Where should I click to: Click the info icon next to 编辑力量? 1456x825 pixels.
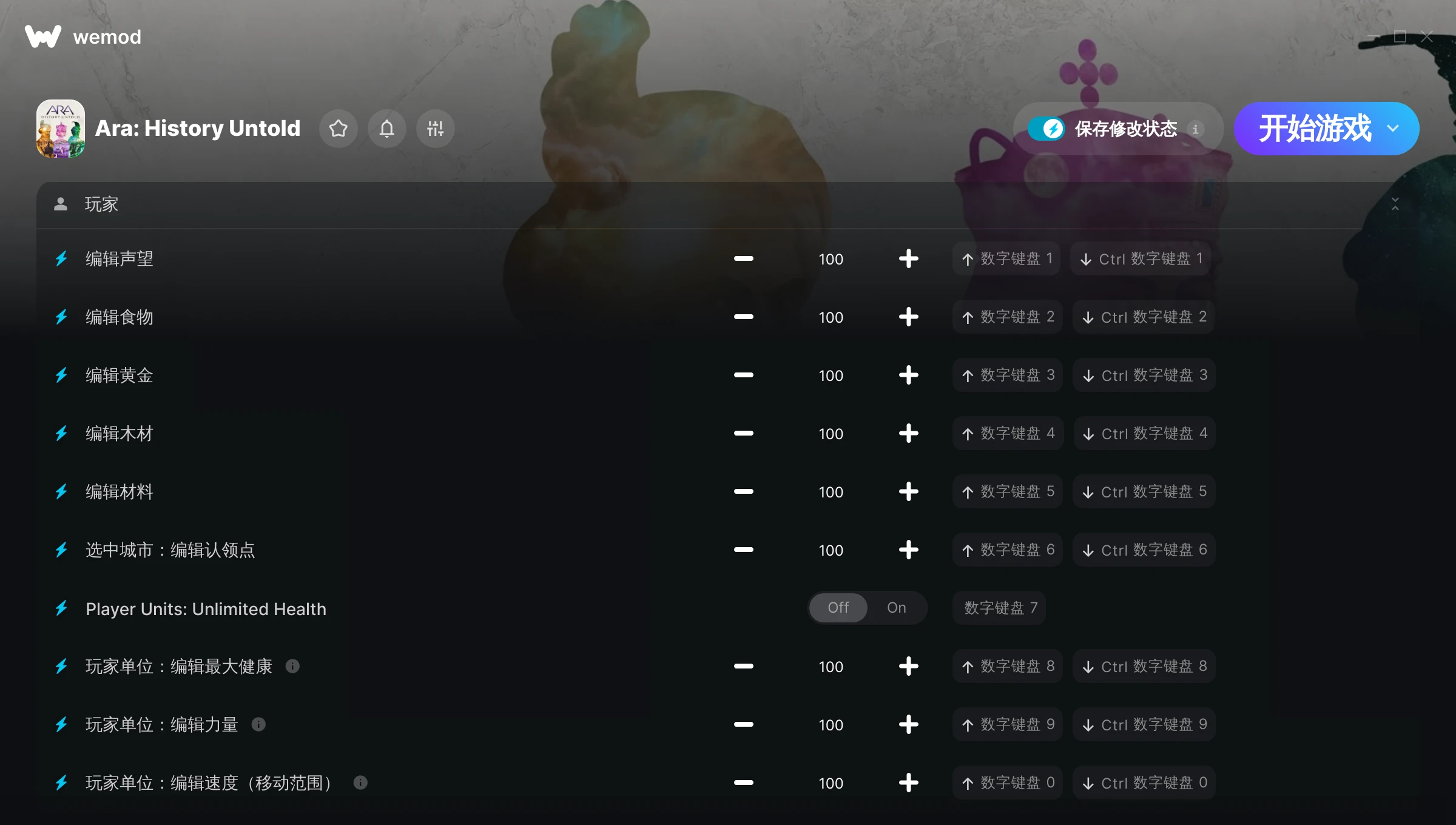click(258, 724)
